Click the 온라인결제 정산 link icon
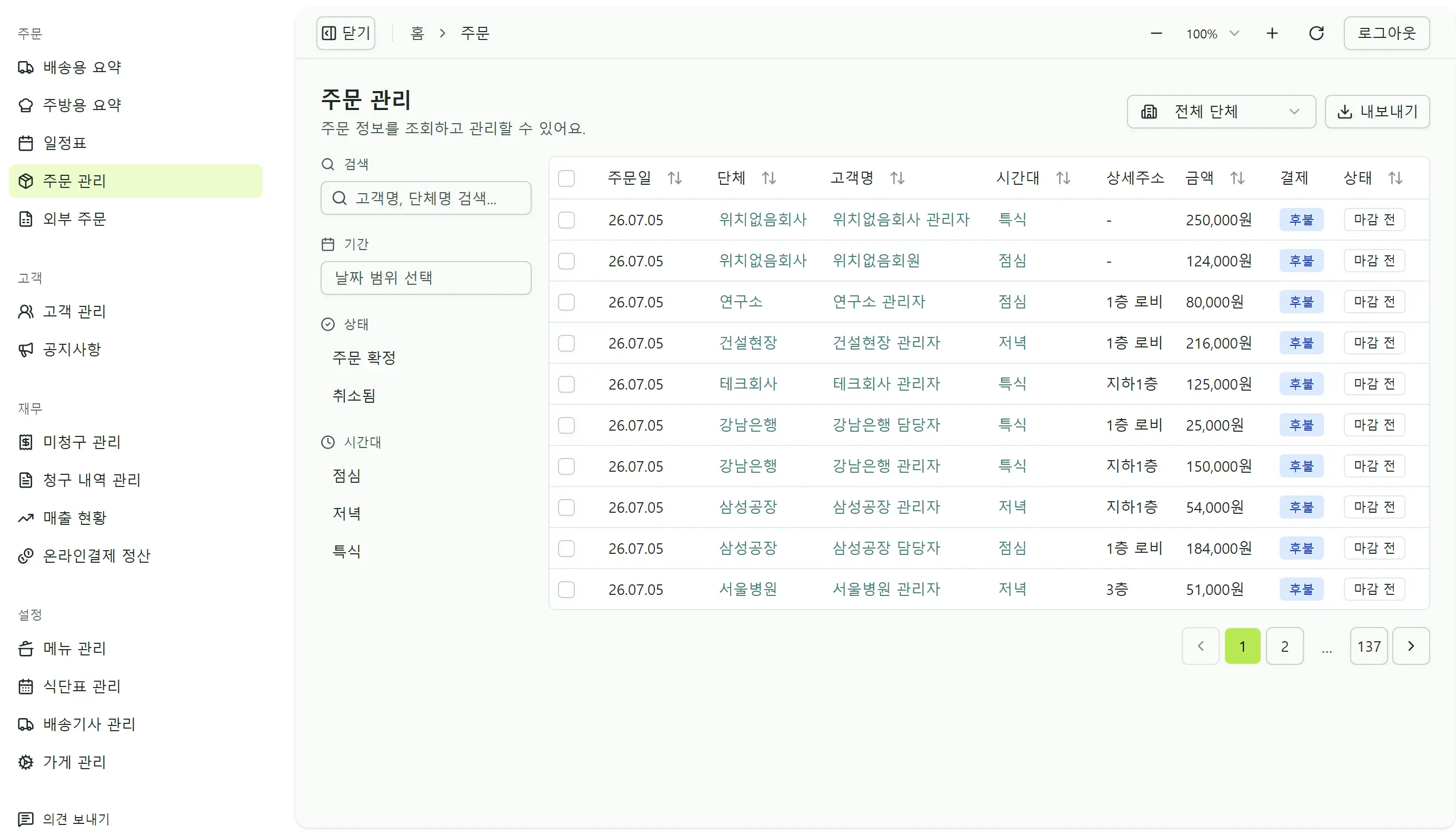 26,556
